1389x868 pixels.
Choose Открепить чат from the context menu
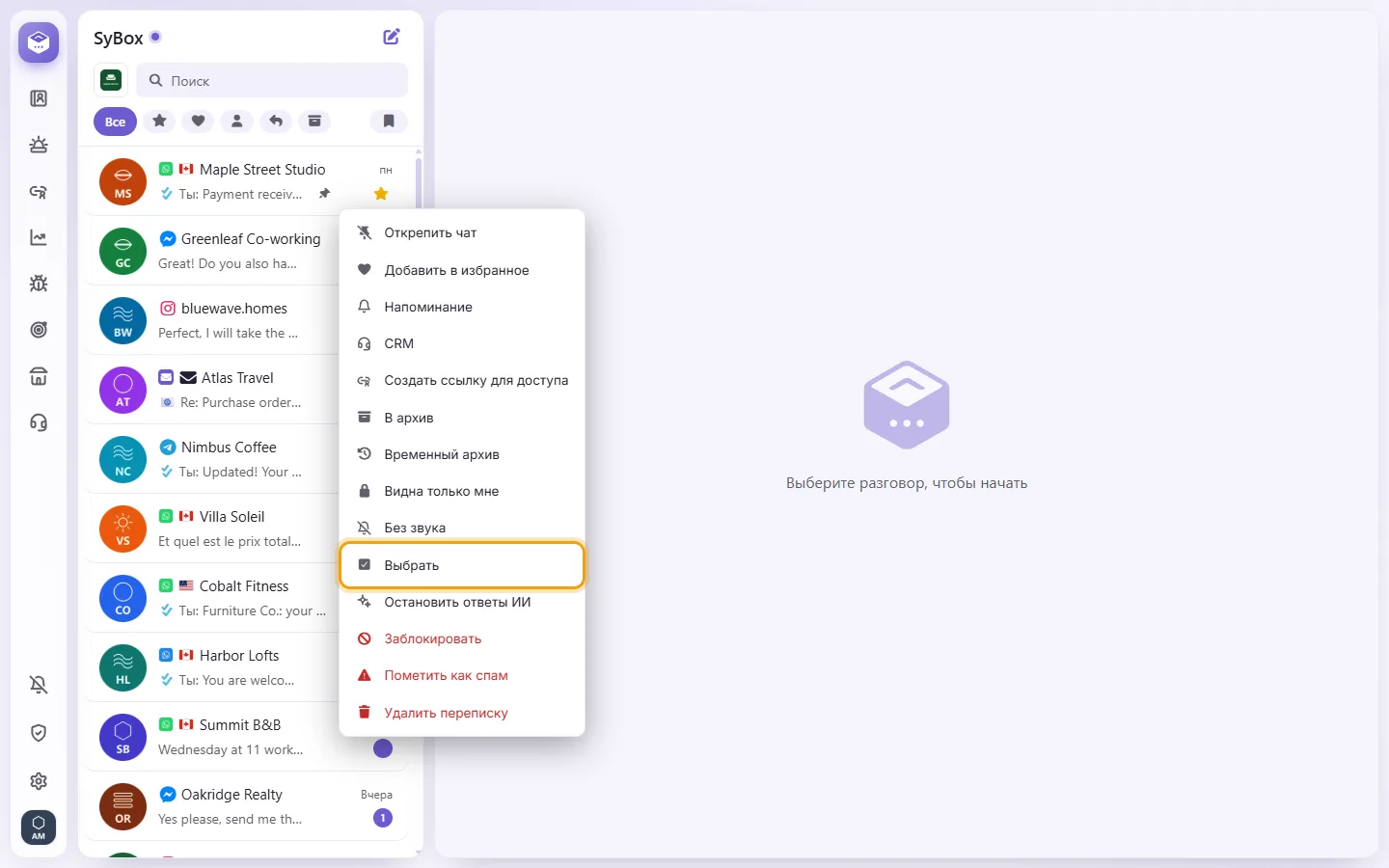tap(462, 232)
